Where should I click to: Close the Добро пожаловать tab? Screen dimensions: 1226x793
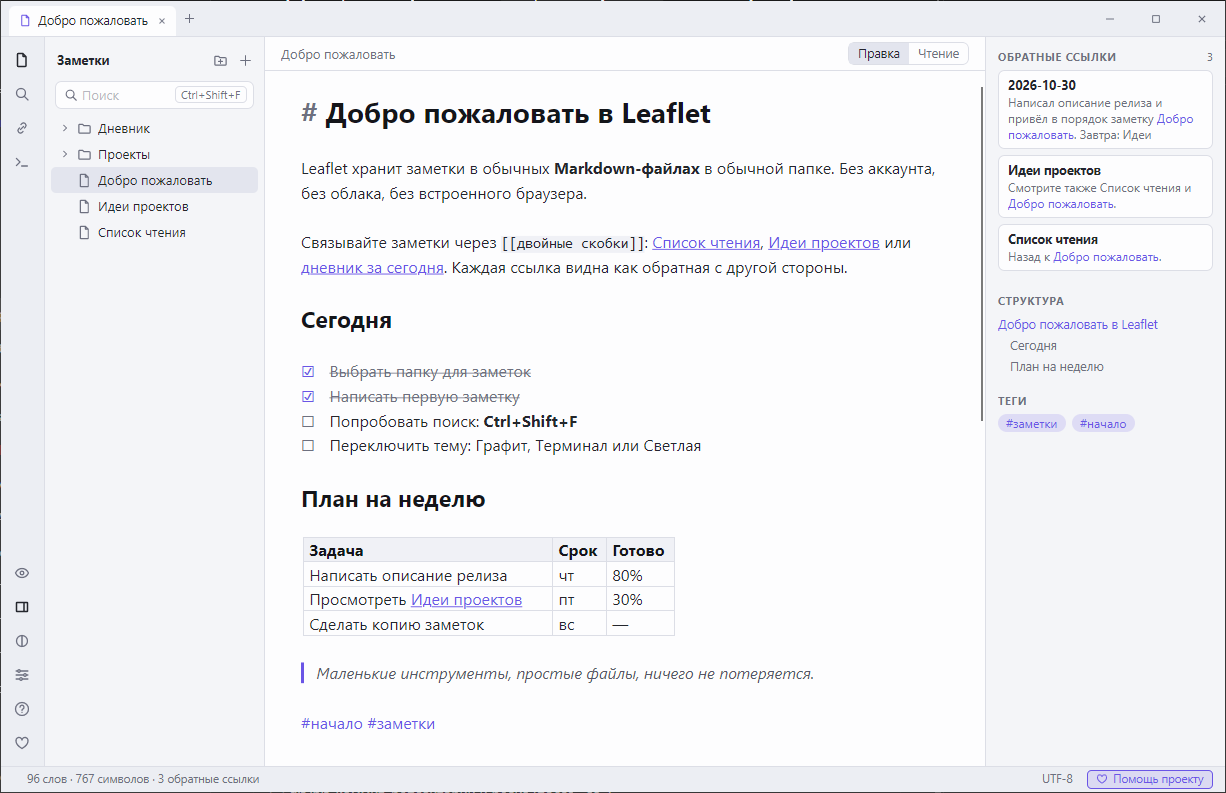(162, 20)
